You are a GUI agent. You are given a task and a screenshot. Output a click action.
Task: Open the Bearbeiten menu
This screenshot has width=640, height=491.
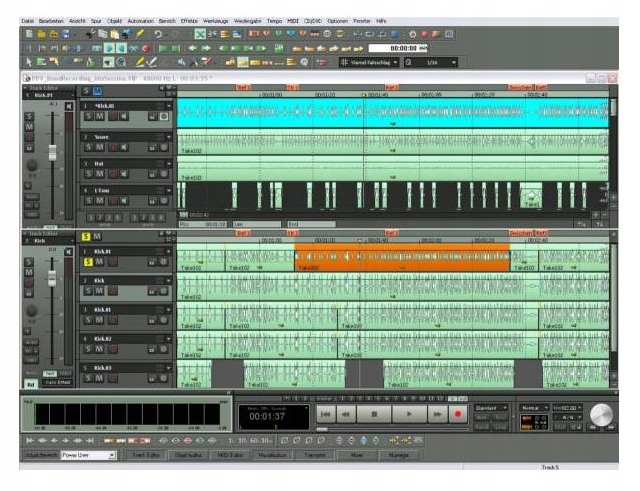51,21
